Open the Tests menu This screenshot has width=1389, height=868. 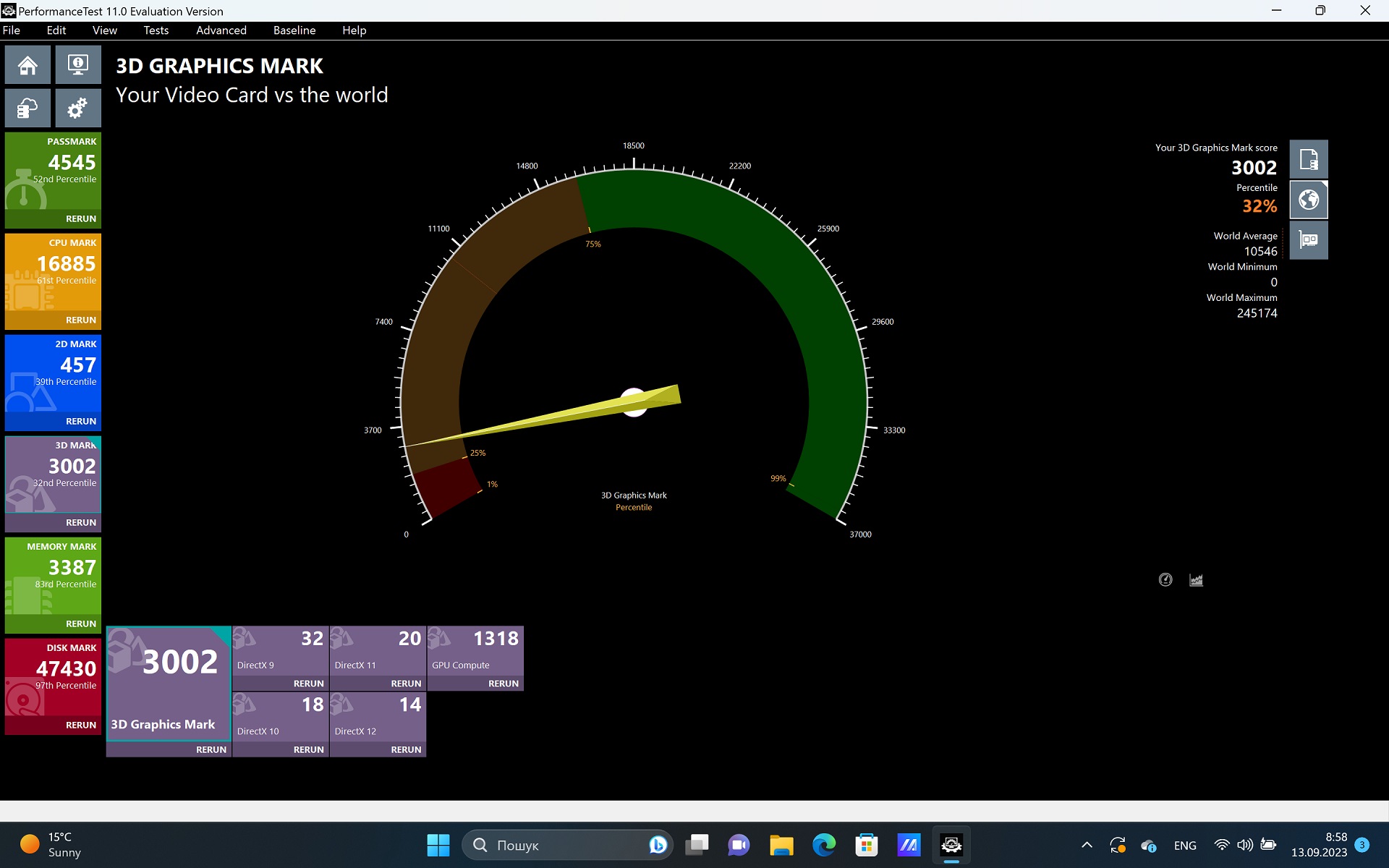[x=156, y=30]
